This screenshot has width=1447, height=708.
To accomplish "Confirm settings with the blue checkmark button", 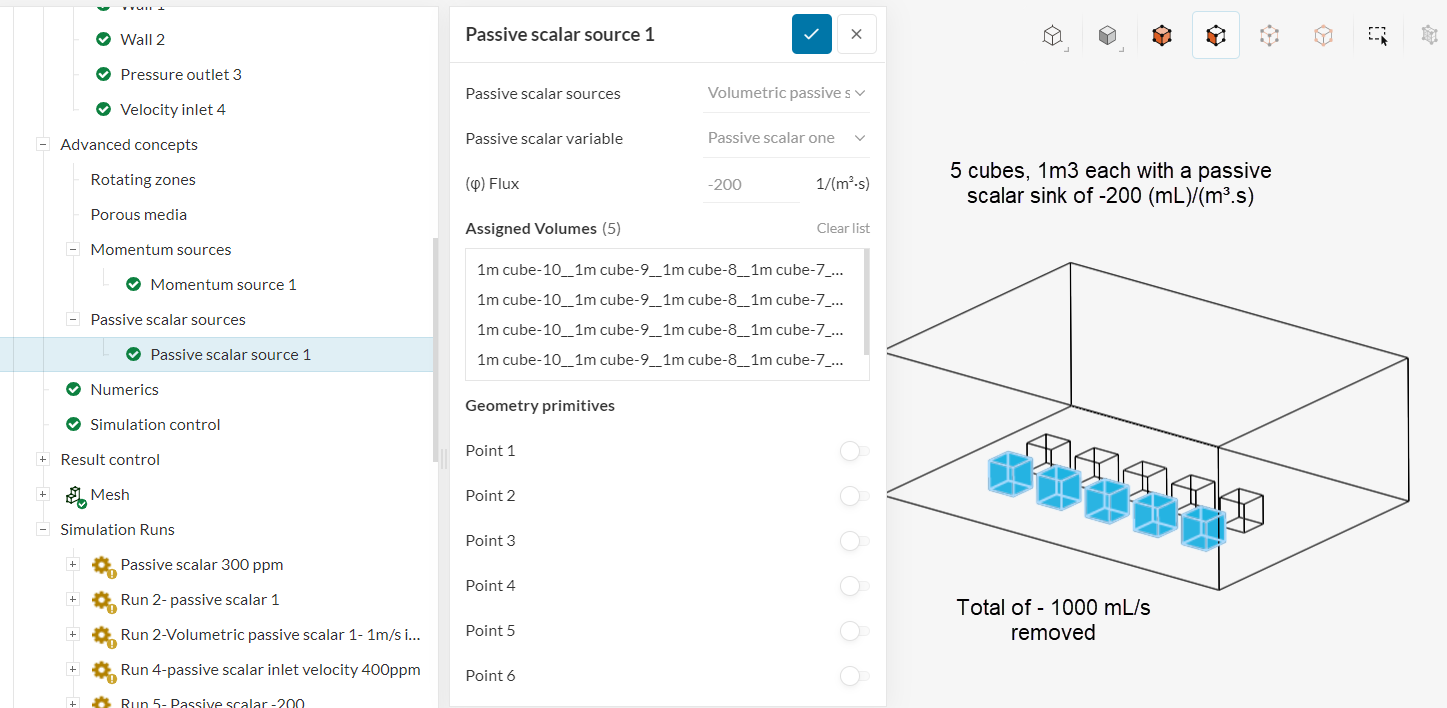I will point(811,34).
